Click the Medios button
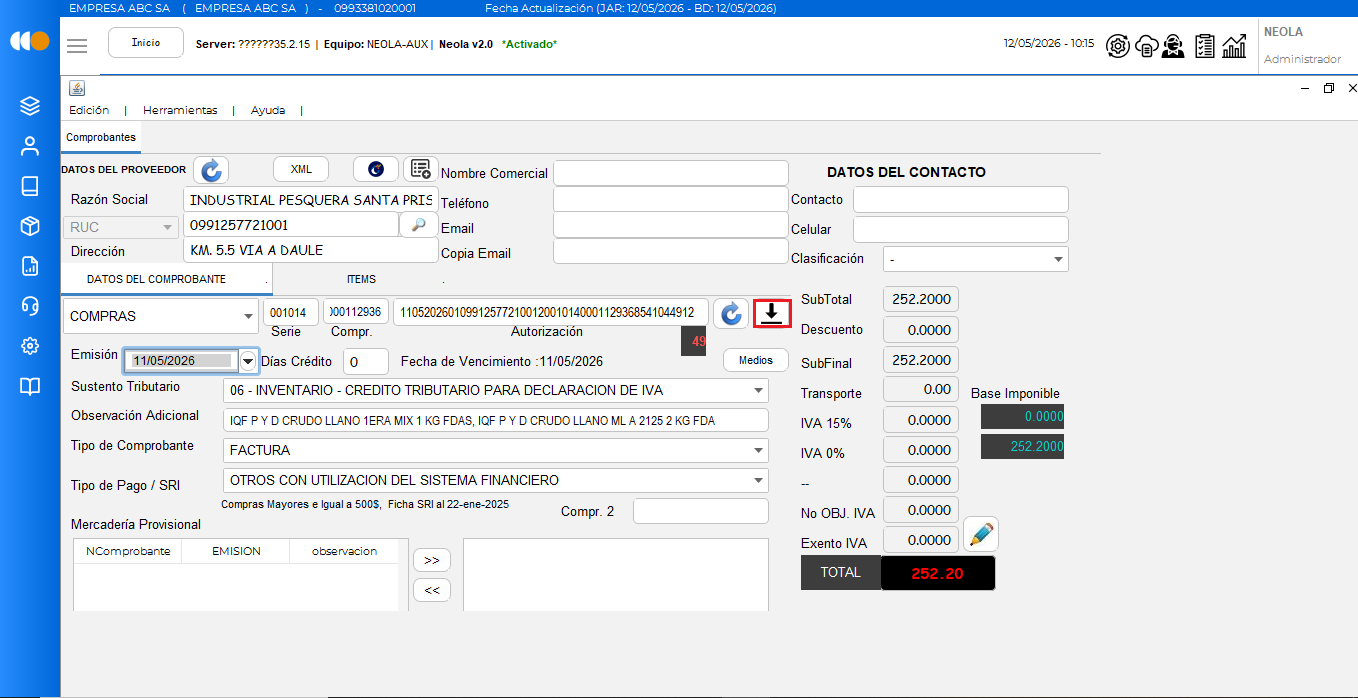Viewport: 1358px width, 698px height. click(756, 360)
